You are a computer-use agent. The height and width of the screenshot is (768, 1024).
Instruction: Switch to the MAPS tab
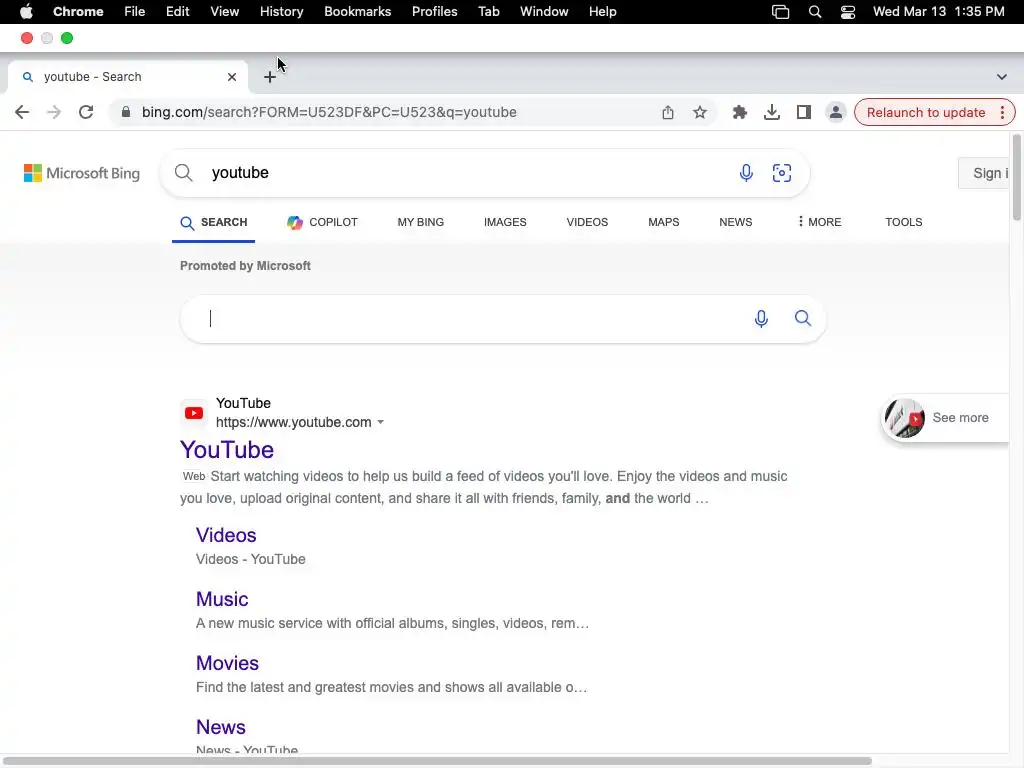pyautogui.click(x=664, y=222)
